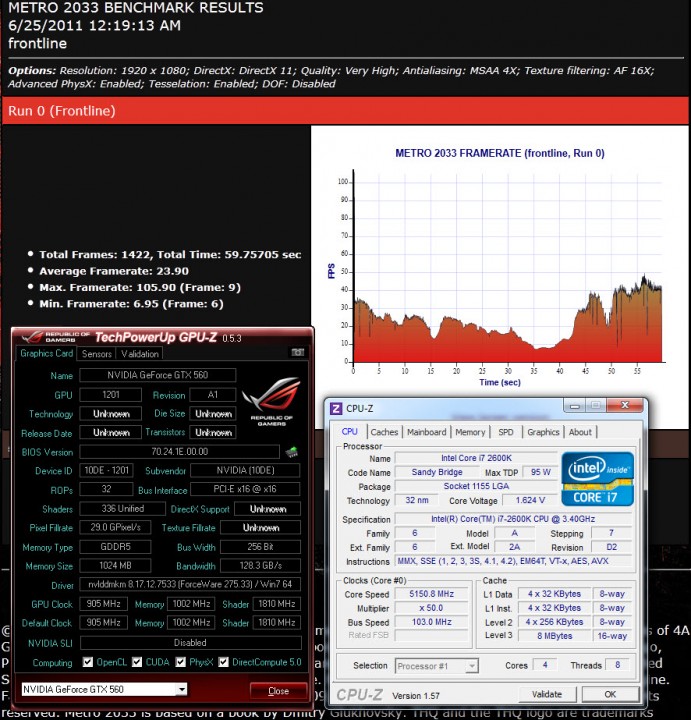The image size is (691, 720).
Task: Click the Max. Framerate 105.90 line
Action: tap(140, 287)
